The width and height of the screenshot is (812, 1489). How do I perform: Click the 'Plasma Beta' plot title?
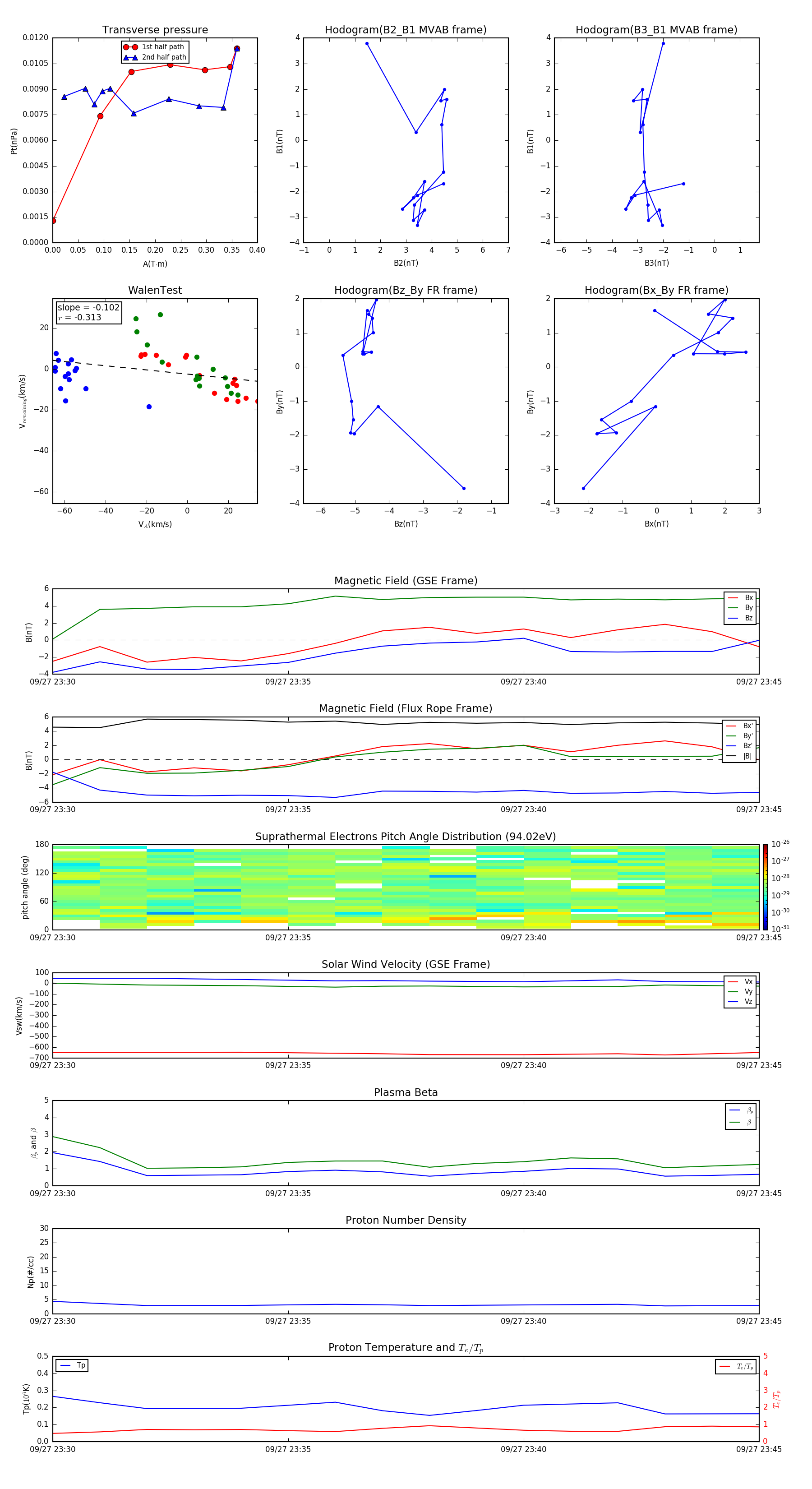[406, 1093]
